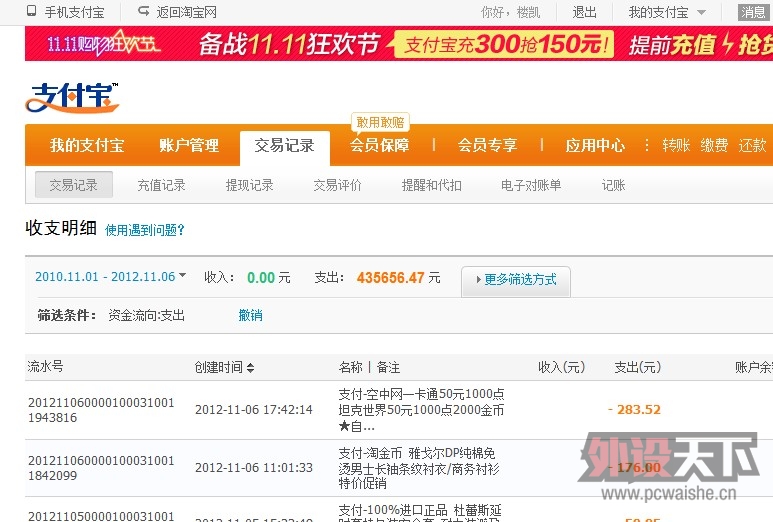Click the 转账 shortcut
The height and width of the screenshot is (522, 773).
(x=676, y=145)
